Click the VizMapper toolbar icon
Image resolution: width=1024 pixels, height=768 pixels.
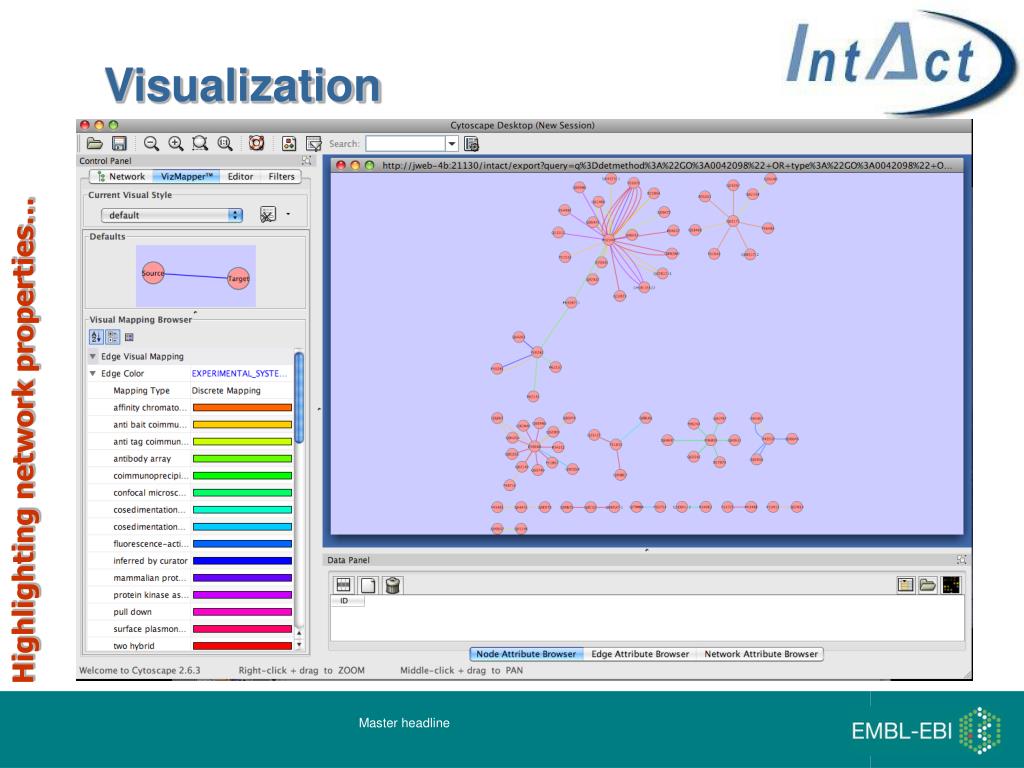289,144
